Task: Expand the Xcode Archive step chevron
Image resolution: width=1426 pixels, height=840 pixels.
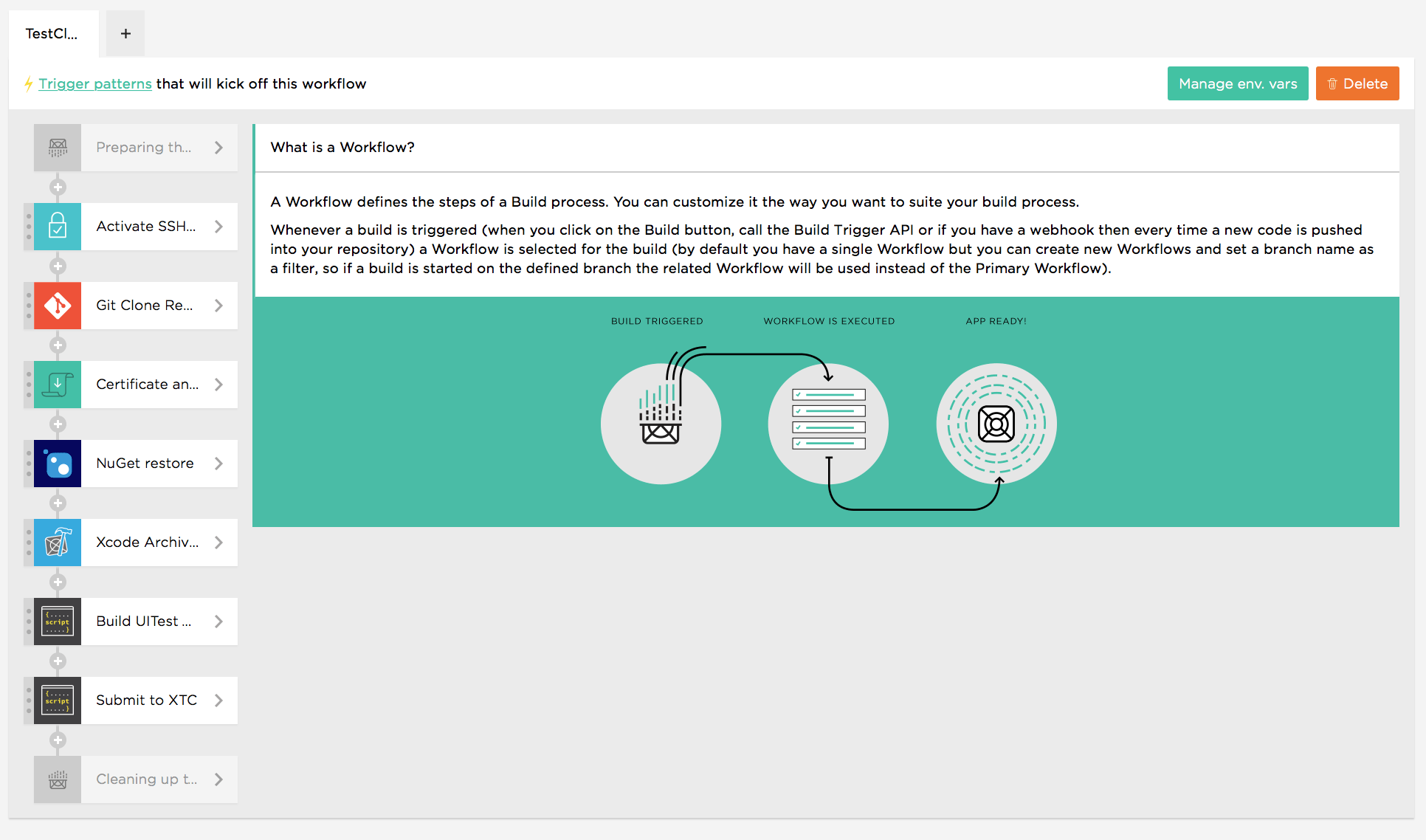Action: tap(218, 543)
